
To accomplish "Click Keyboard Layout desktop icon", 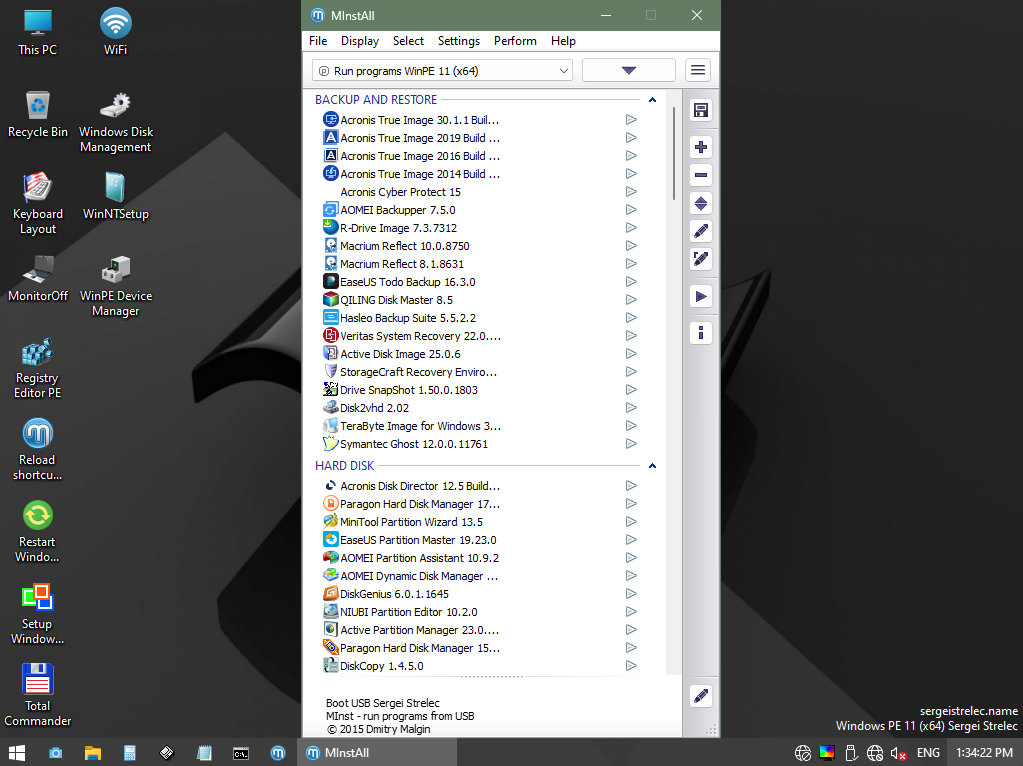I will [37, 204].
